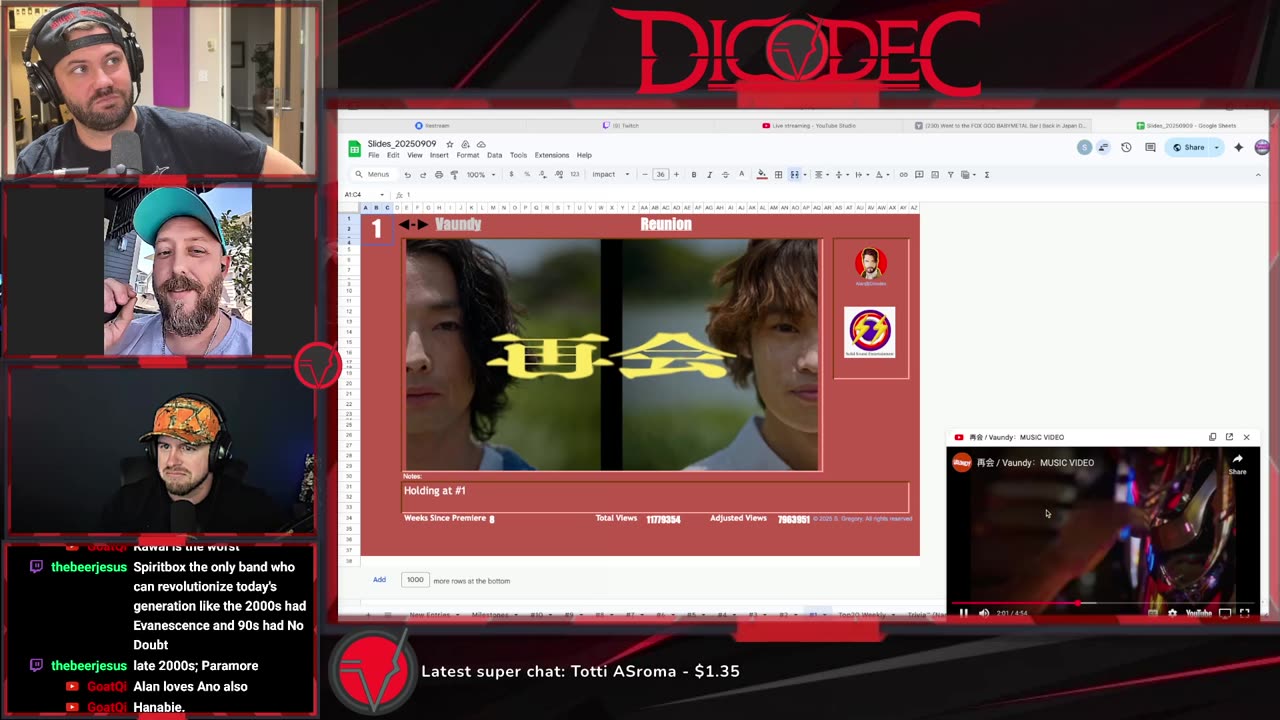Open the Data menu
Screen dimensions: 1280x720
pos(494,155)
